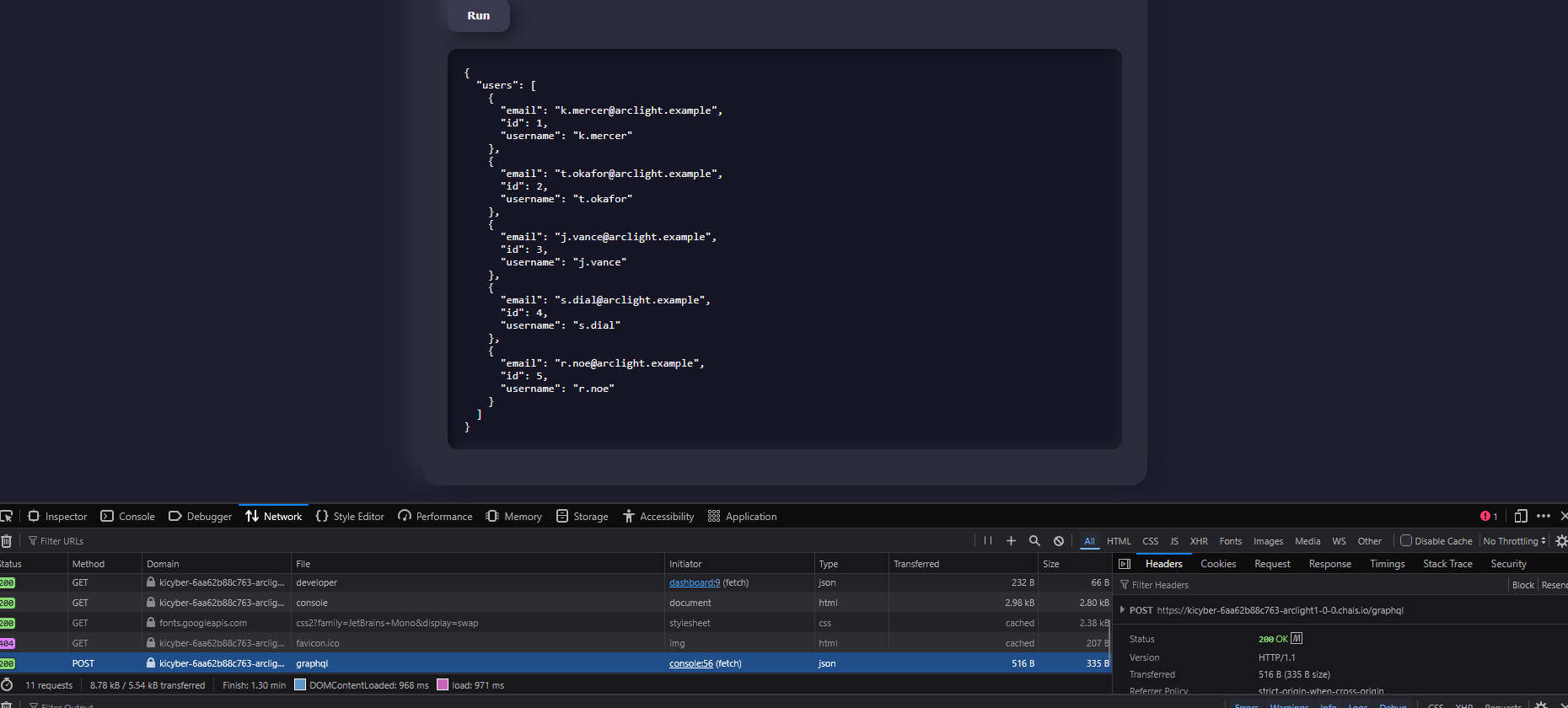
Task: Filter requests by JS type
Action: click(1173, 541)
